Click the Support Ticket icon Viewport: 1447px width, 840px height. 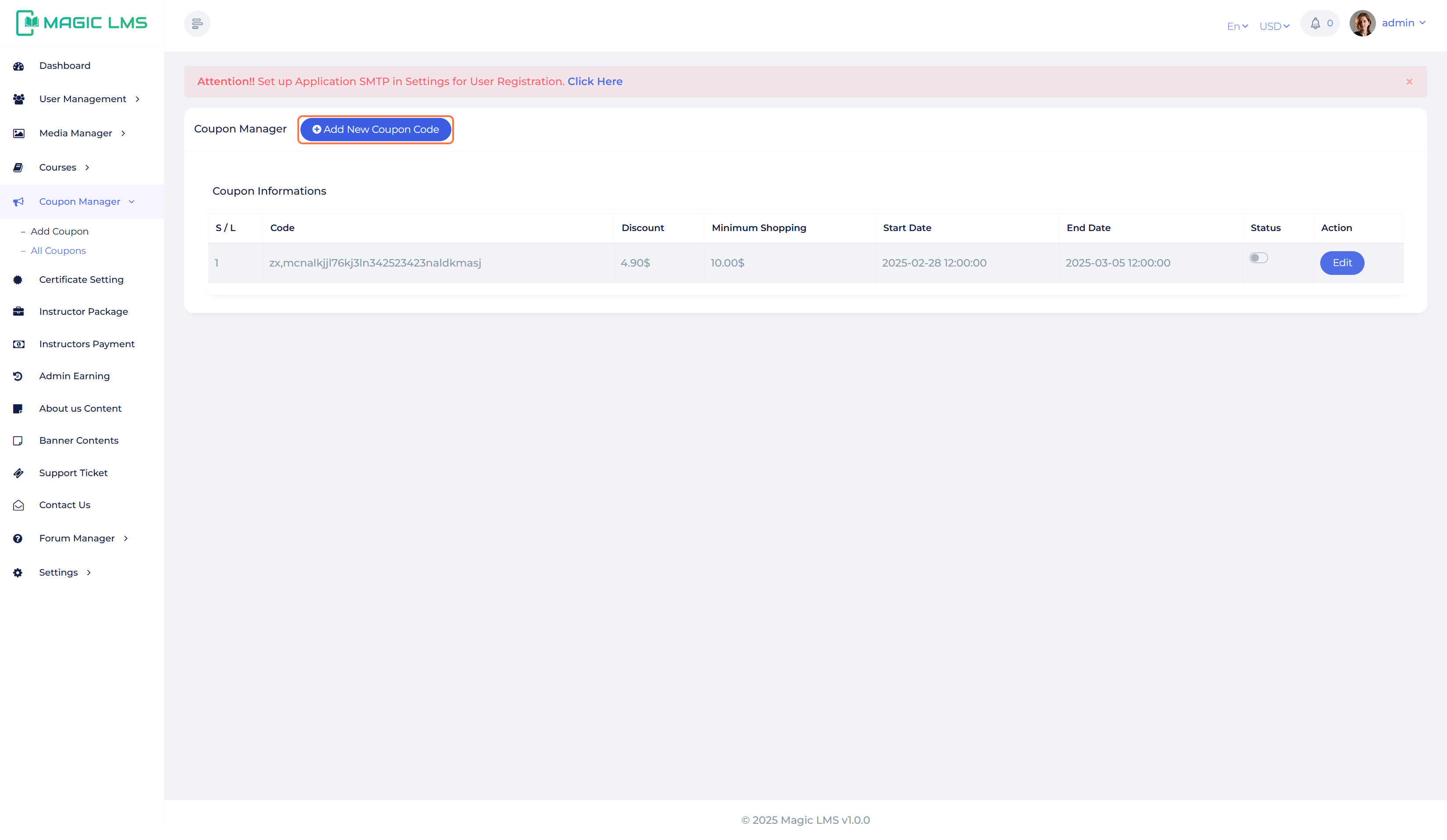click(18, 473)
